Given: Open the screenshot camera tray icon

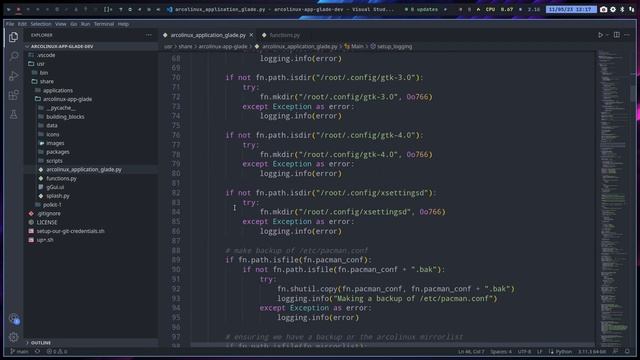Looking at the screenshot, I should pyautogui.click(x=603, y=9).
